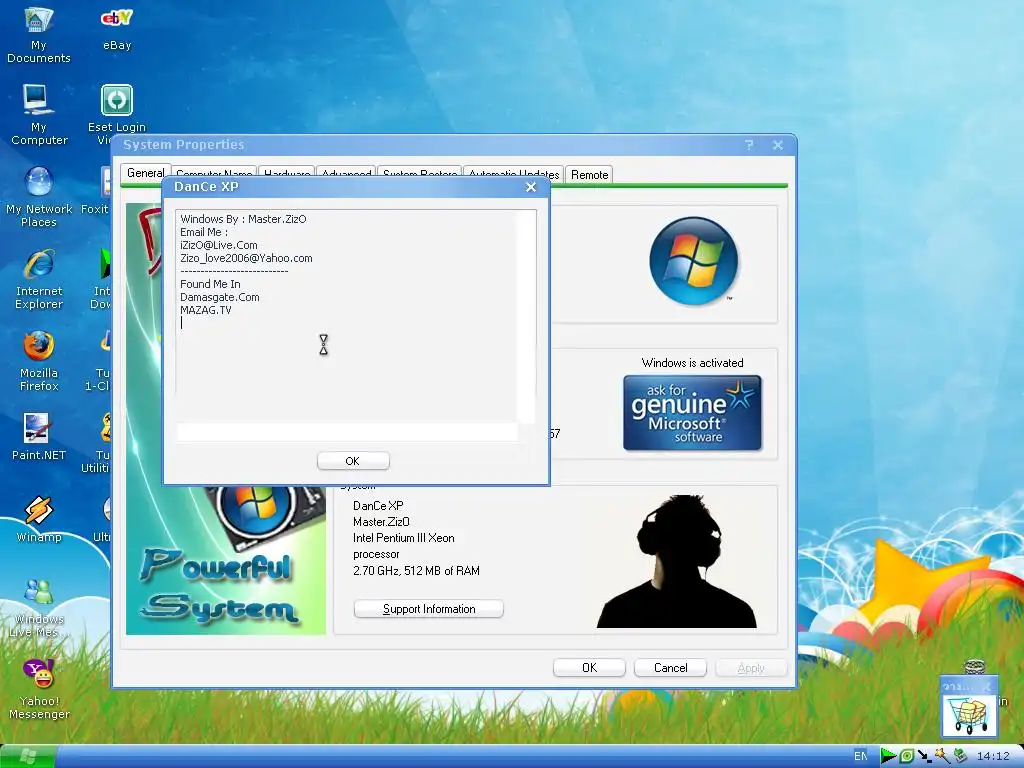Image resolution: width=1024 pixels, height=768 pixels.
Task: Click the Safely Remove Hardware tray icon
Action: [959, 756]
